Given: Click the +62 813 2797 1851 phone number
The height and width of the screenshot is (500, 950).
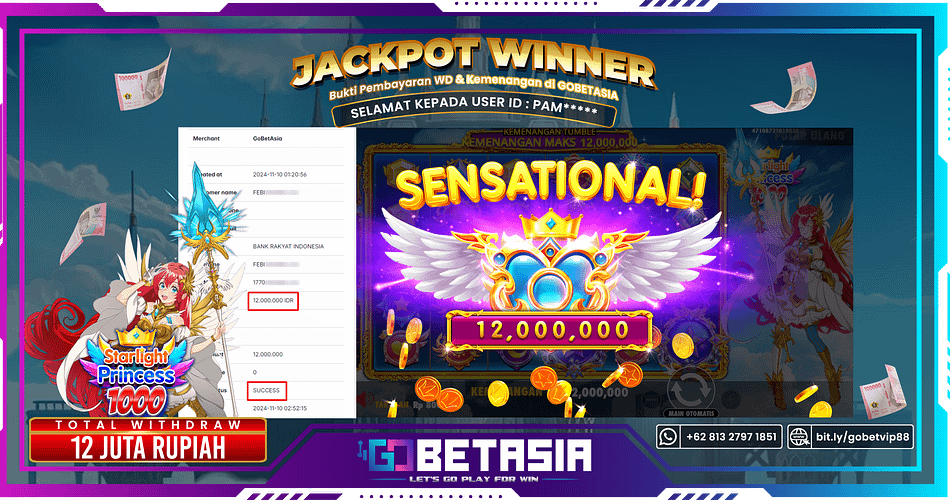Looking at the screenshot, I should pyautogui.click(x=731, y=437).
